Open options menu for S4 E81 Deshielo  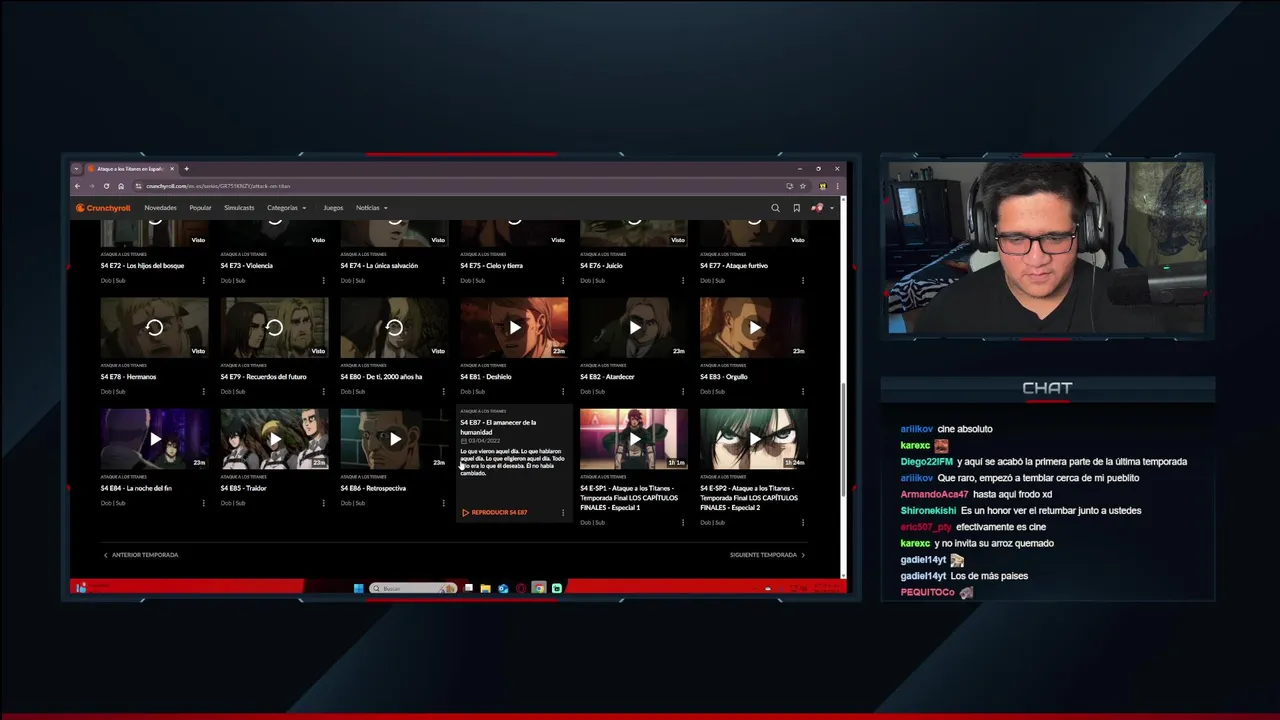click(x=563, y=392)
